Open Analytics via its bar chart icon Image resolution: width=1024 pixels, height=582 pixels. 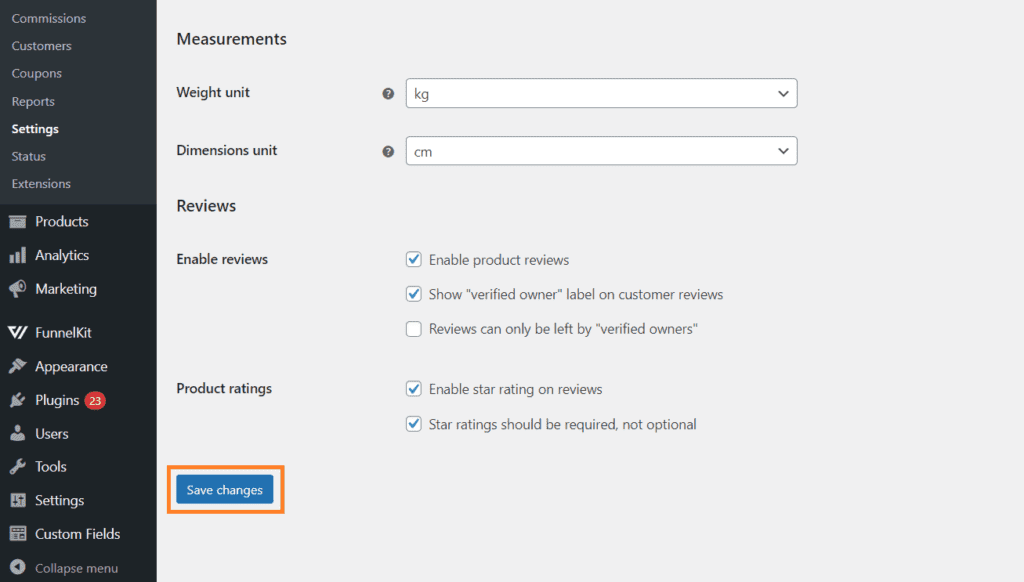[x=18, y=255]
